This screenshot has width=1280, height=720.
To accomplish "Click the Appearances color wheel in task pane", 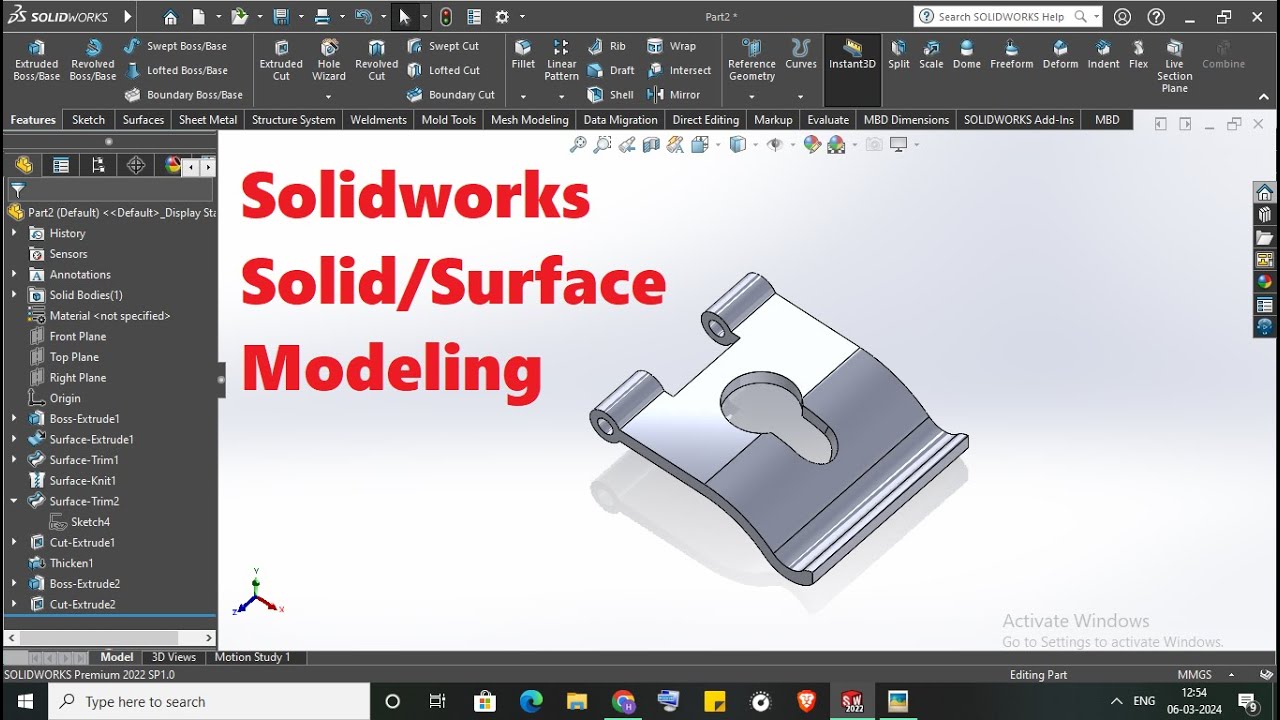I will coord(1265,282).
